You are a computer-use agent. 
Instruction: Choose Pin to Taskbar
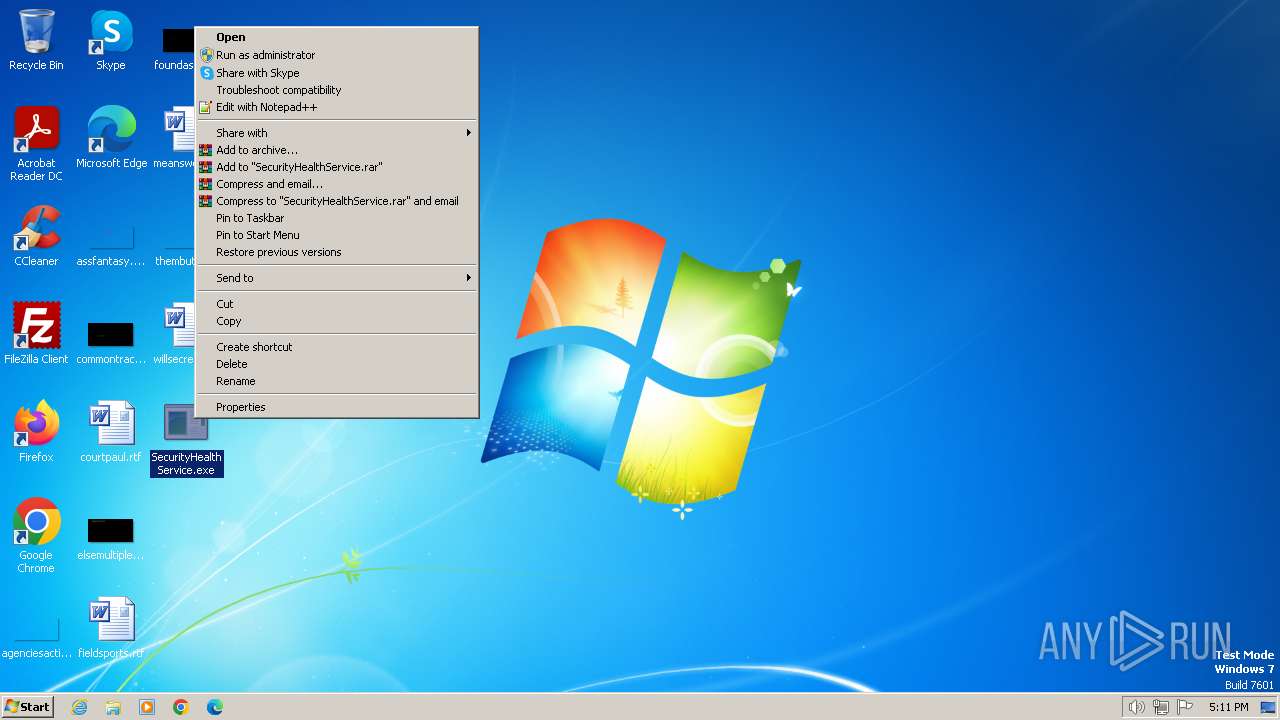pos(337,218)
